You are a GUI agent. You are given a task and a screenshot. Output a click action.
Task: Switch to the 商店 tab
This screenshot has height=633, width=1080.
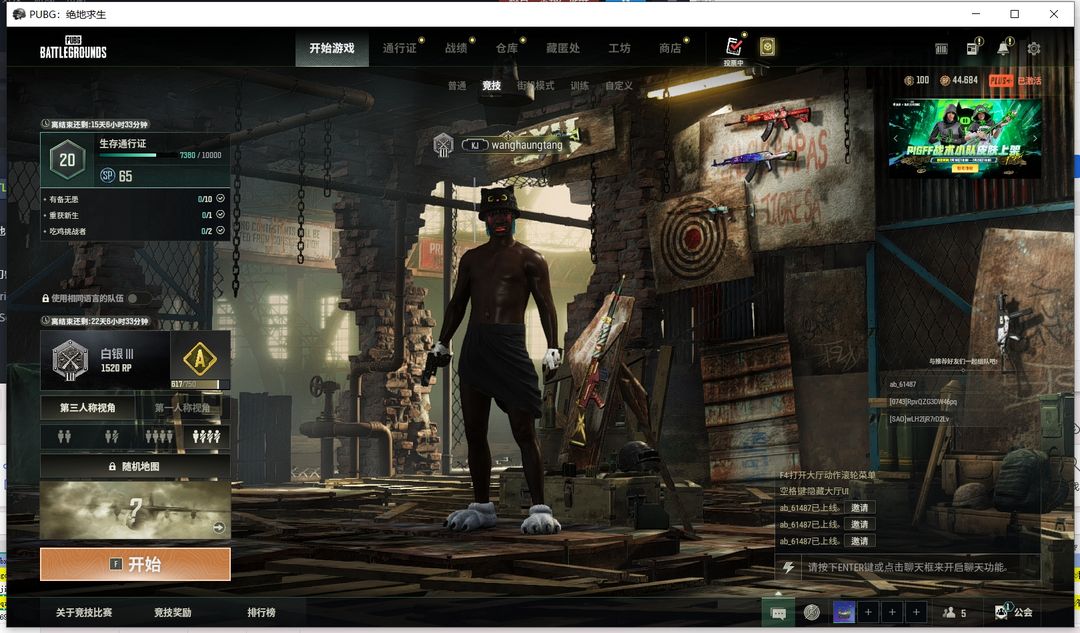(670, 48)
